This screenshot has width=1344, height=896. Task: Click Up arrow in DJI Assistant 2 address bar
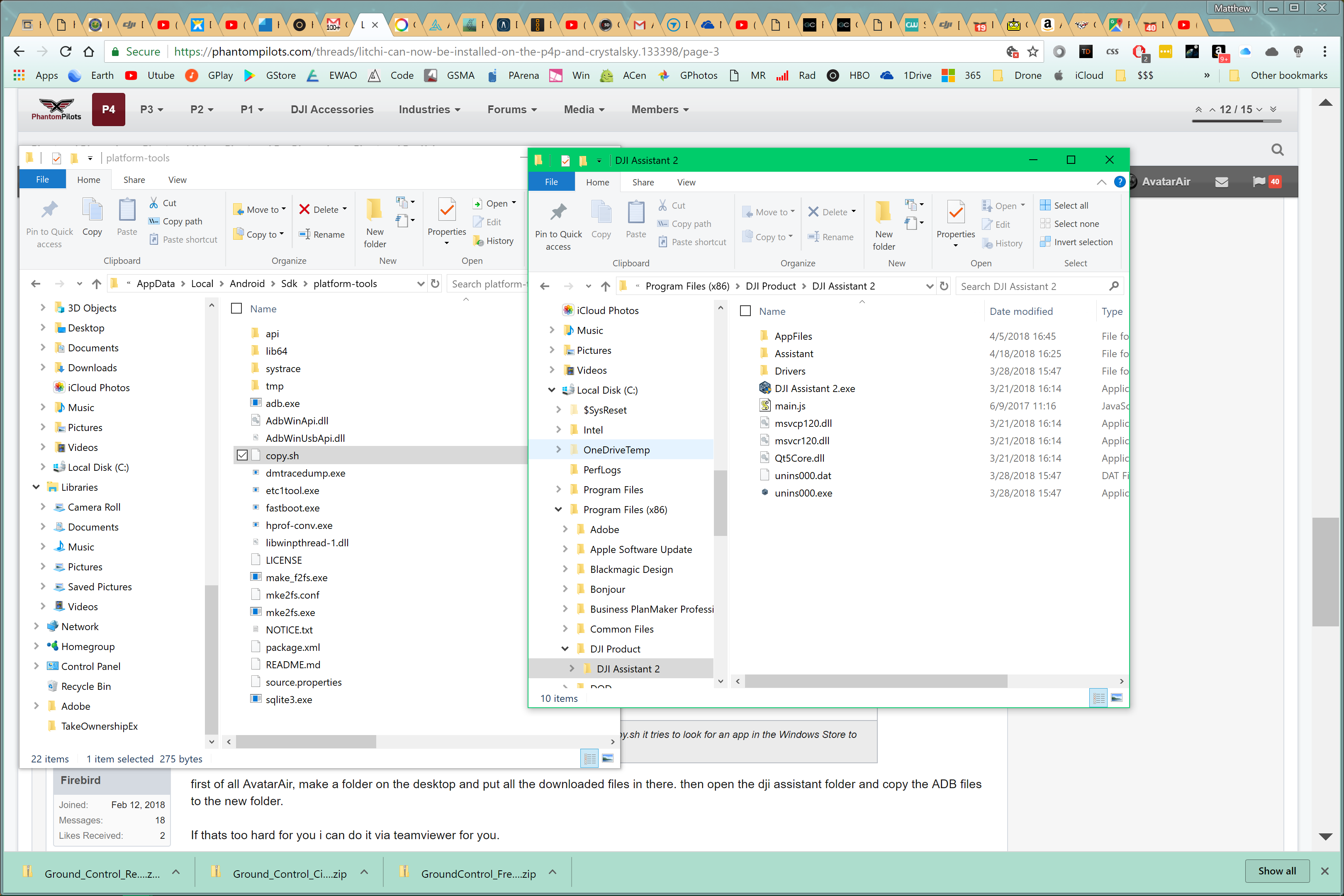pos(606,286)
